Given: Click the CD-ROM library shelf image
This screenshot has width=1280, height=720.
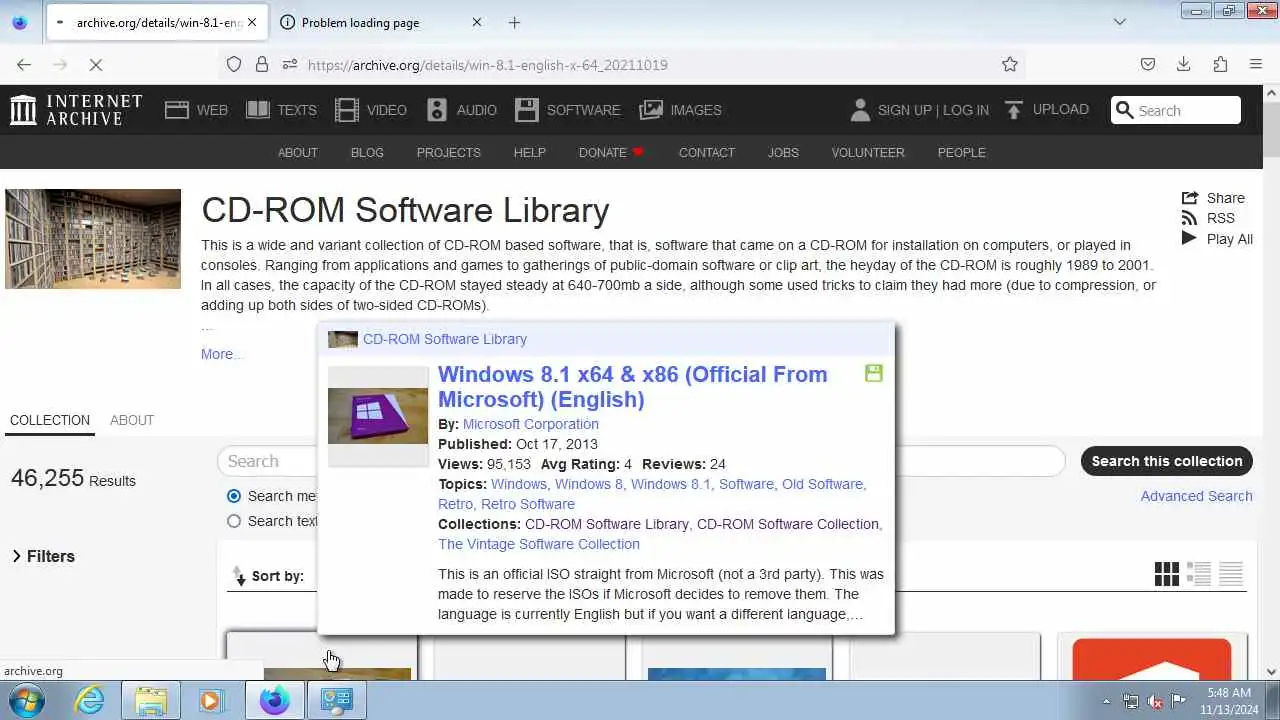Looking at the screenshot, I should pos(93,239).
